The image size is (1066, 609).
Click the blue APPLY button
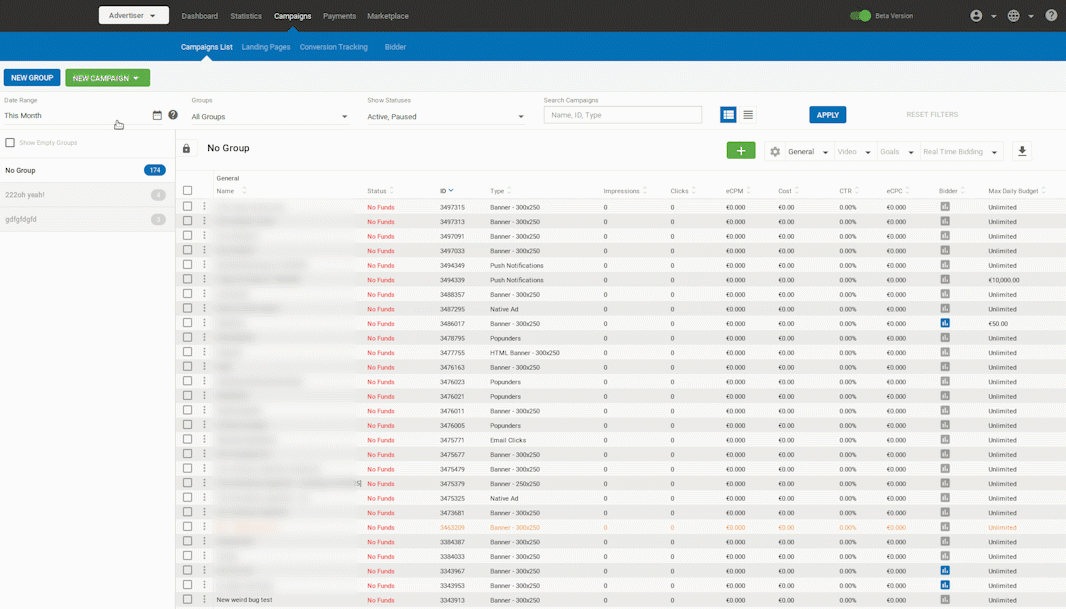(827, 115)
